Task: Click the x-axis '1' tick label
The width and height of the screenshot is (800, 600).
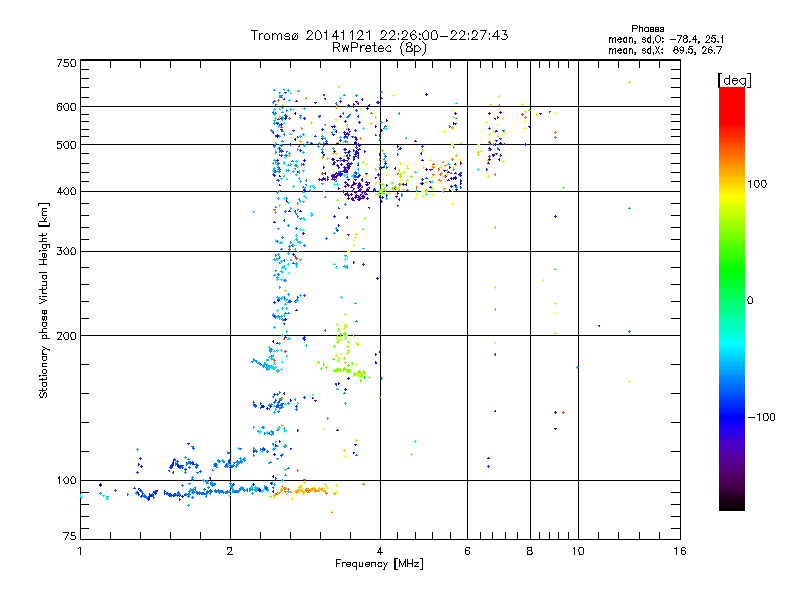Action: pos(80,551)
